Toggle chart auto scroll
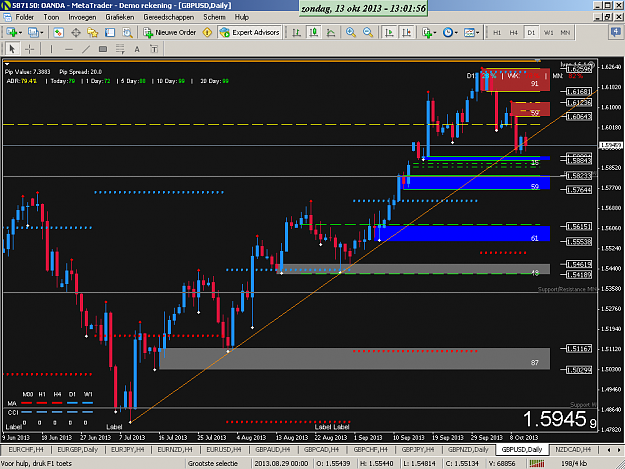Screen dimensions: 625x469 (x=389, y=32)
